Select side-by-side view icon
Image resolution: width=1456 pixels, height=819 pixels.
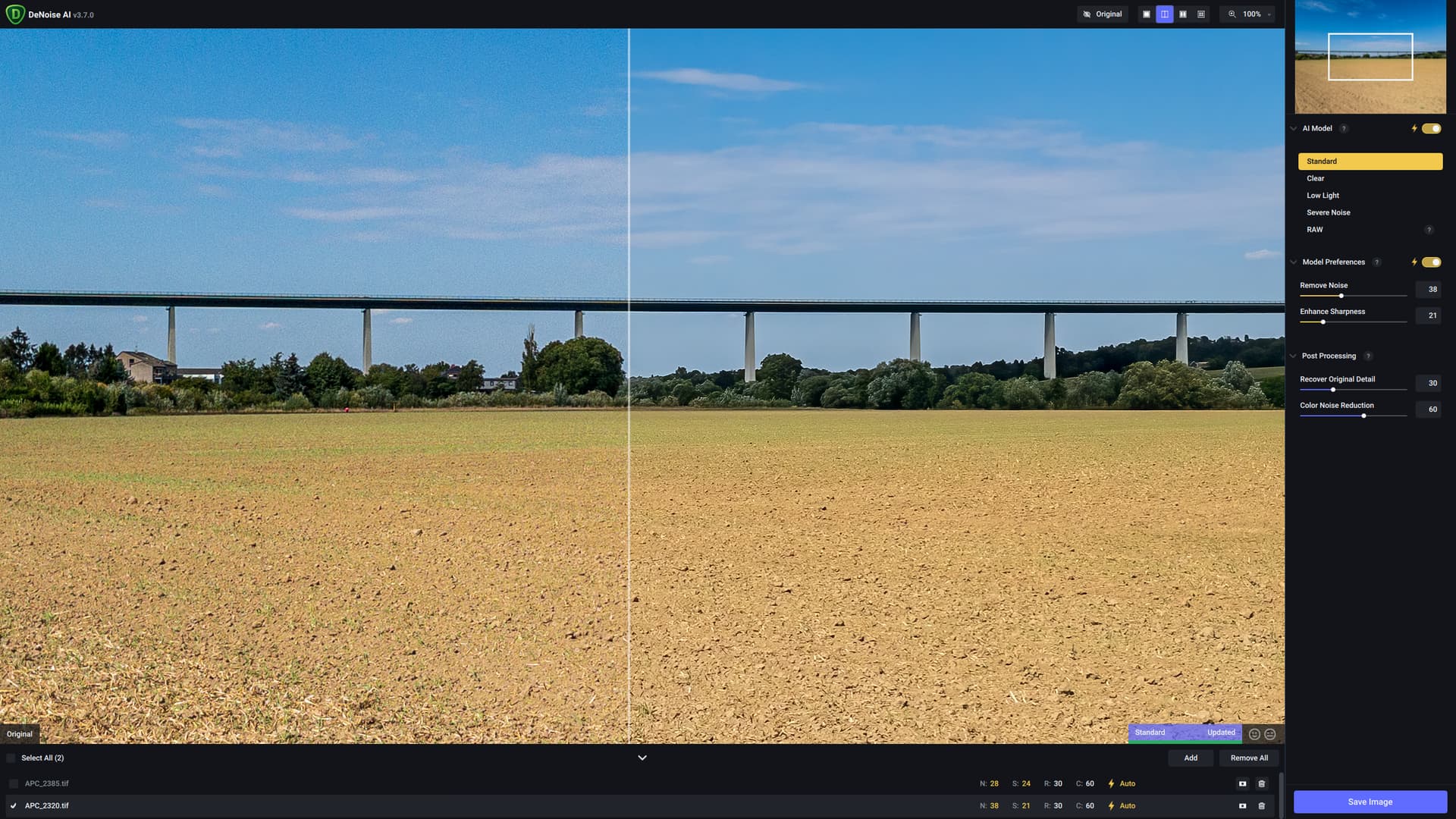tap(1182, 14)
